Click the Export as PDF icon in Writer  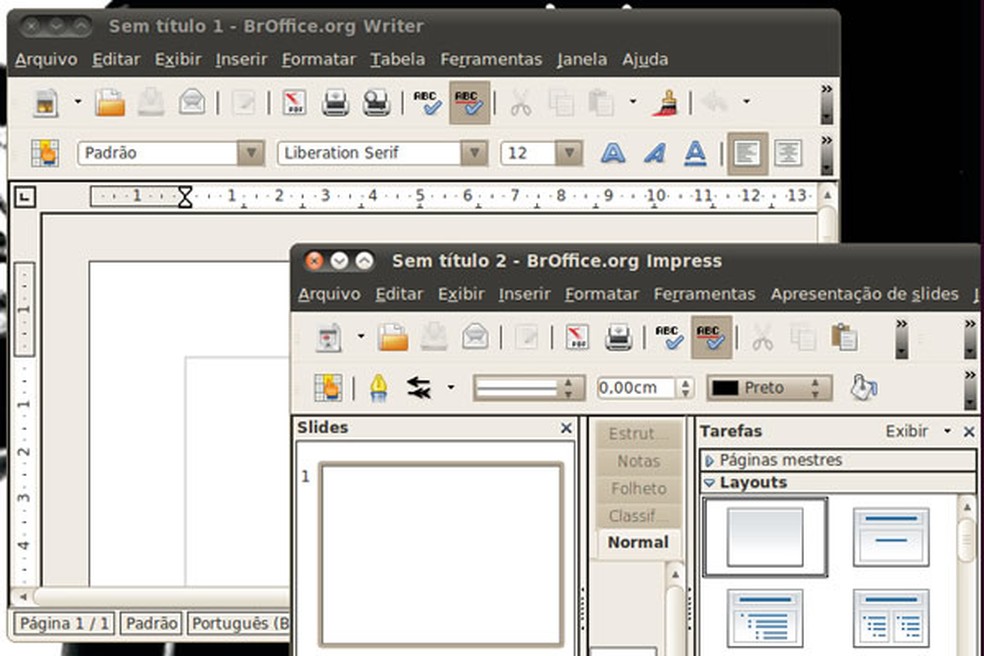[294, 102]
